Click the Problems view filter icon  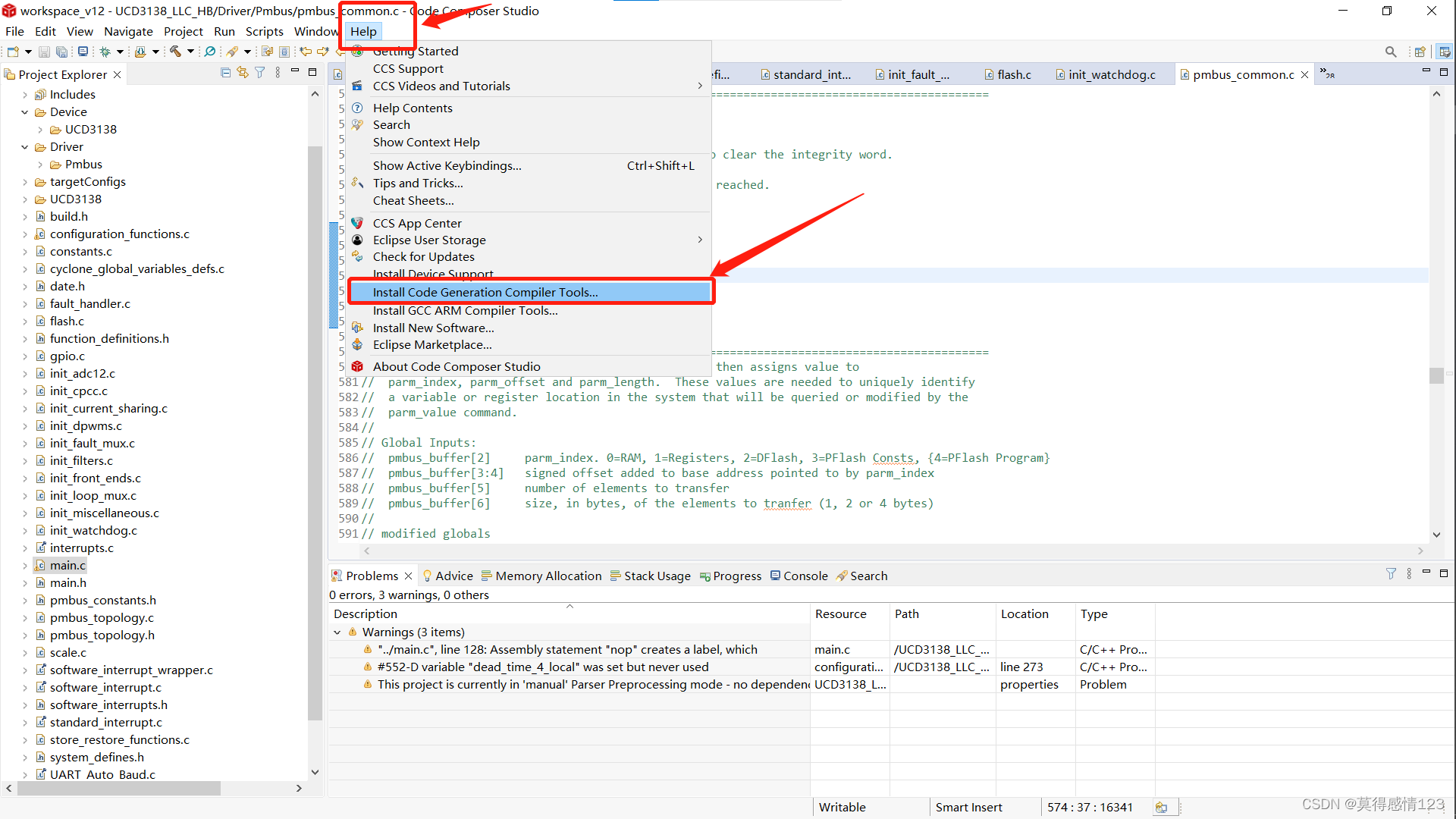(x=1390, y=574)
